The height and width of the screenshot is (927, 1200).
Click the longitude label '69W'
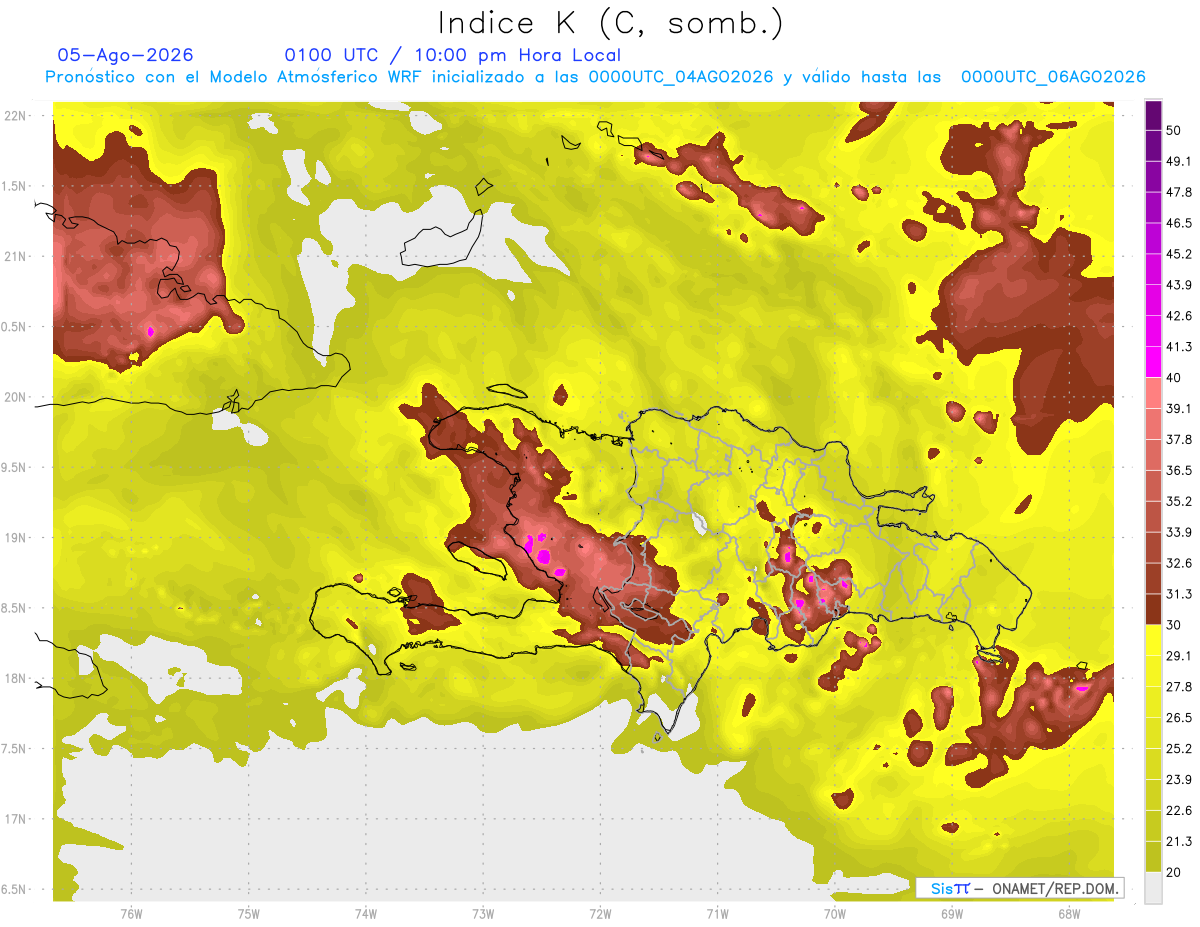click(952, 914)
